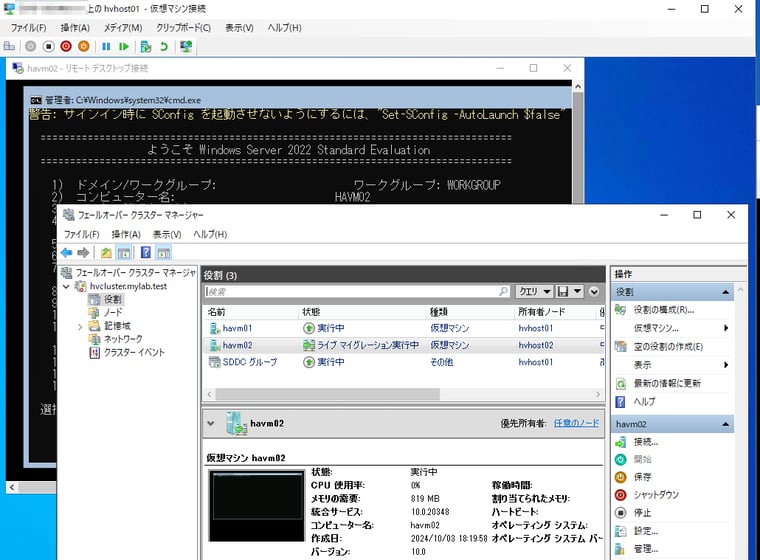Select the havm02 role row
The height and width of the screenshot is (560, 760).
coord(404,345)
